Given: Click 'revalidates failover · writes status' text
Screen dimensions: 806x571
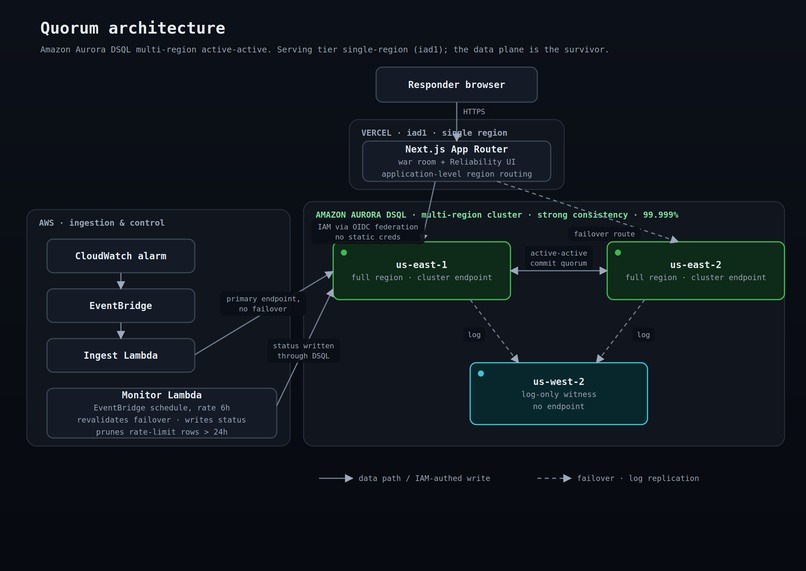Looking at the screenshot, I should 161,420.
